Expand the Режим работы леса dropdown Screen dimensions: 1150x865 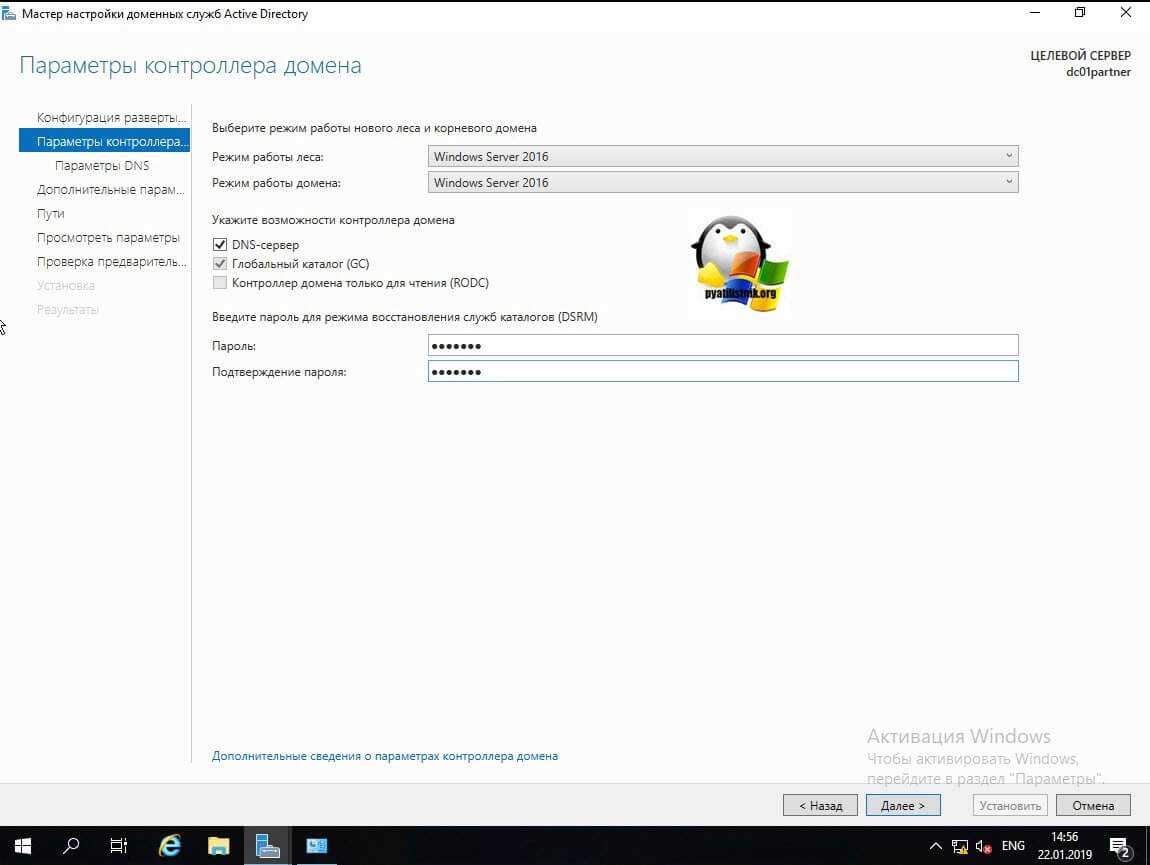(x=722, y=156)
